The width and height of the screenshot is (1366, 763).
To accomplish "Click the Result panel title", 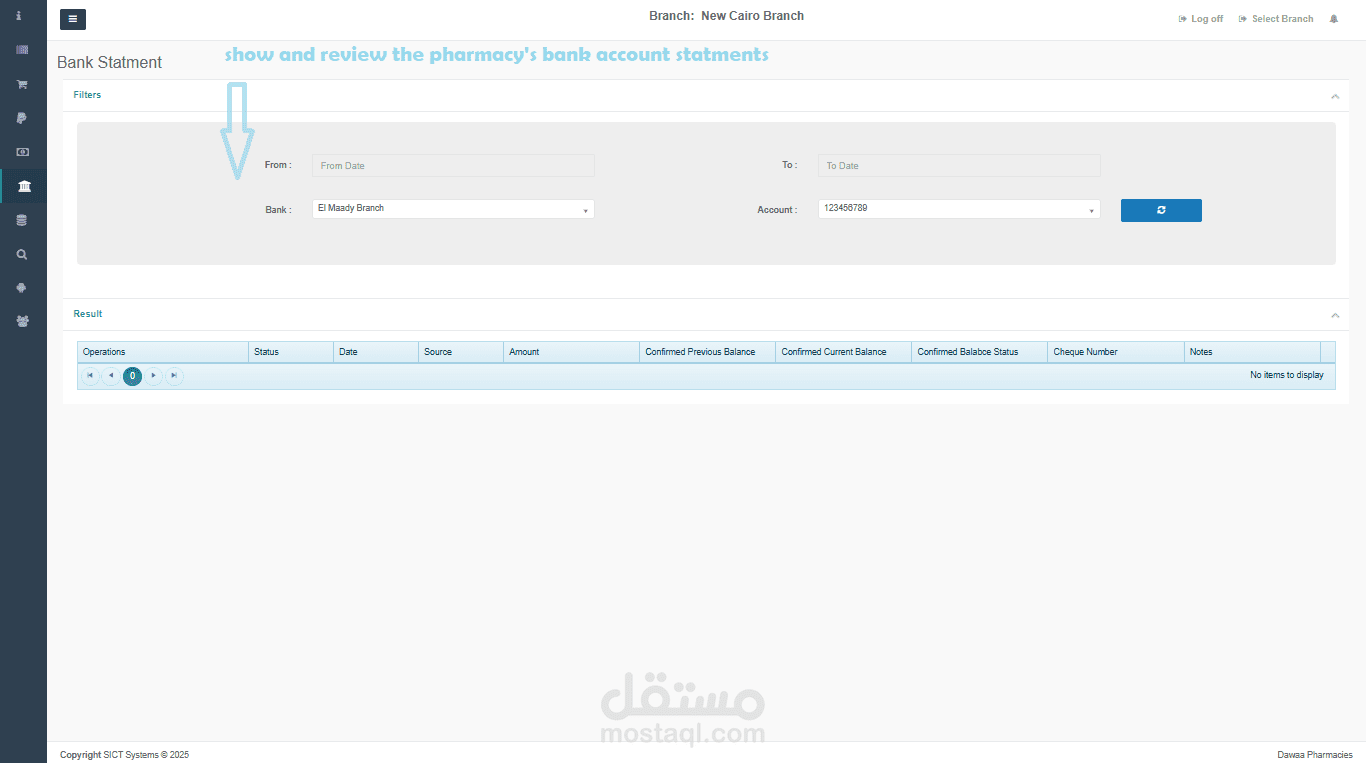I will point(88,314).
